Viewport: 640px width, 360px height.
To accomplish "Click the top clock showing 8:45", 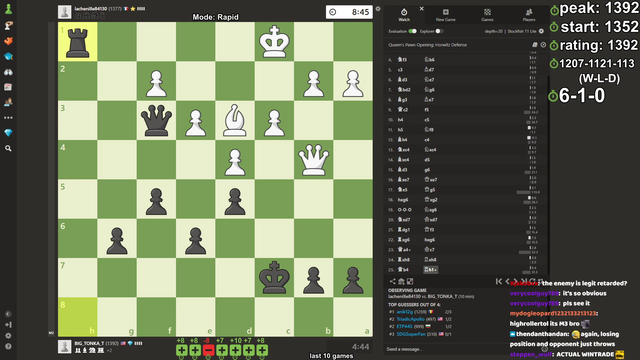I will point(350,12).
